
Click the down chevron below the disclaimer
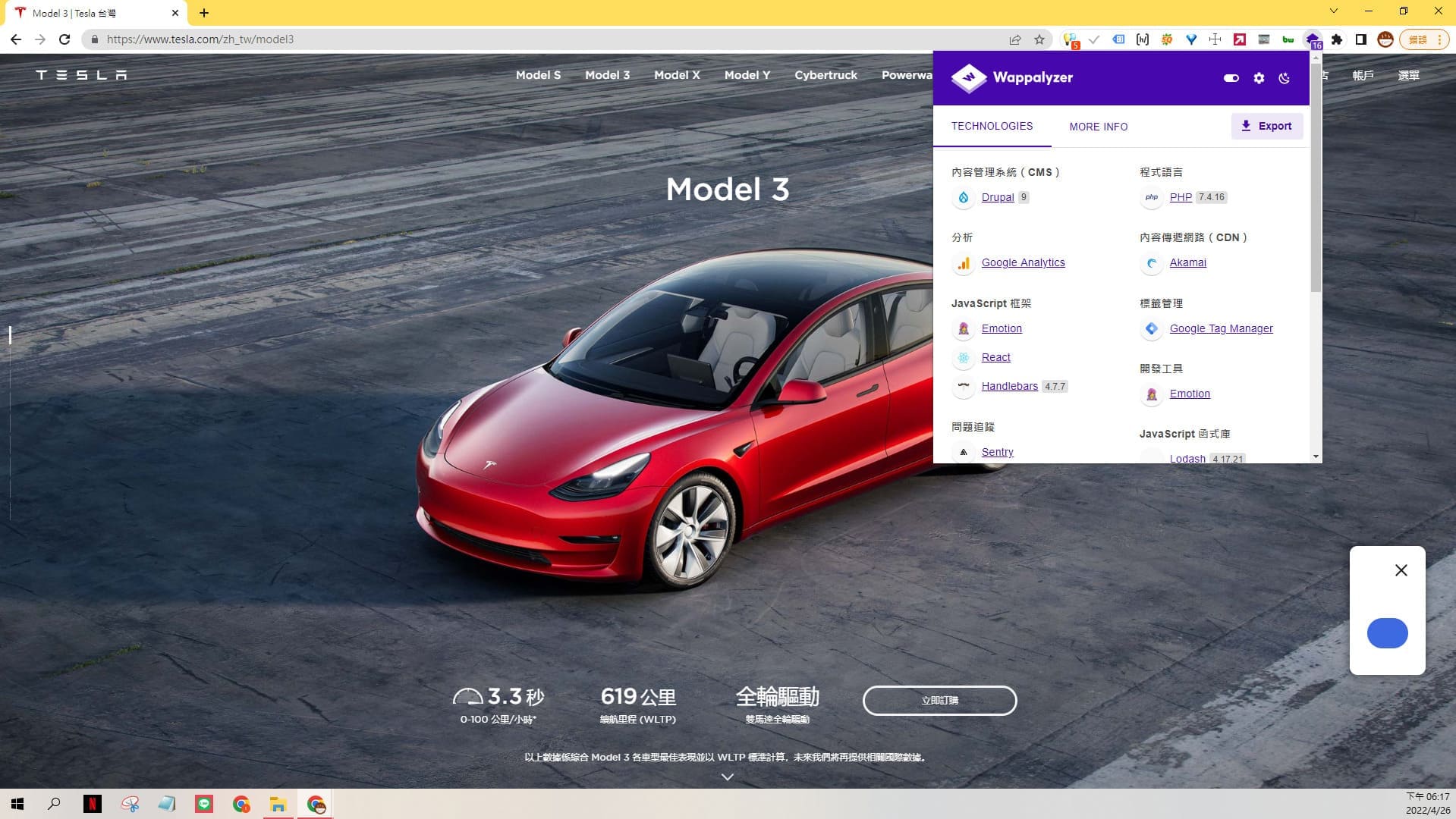727,777
